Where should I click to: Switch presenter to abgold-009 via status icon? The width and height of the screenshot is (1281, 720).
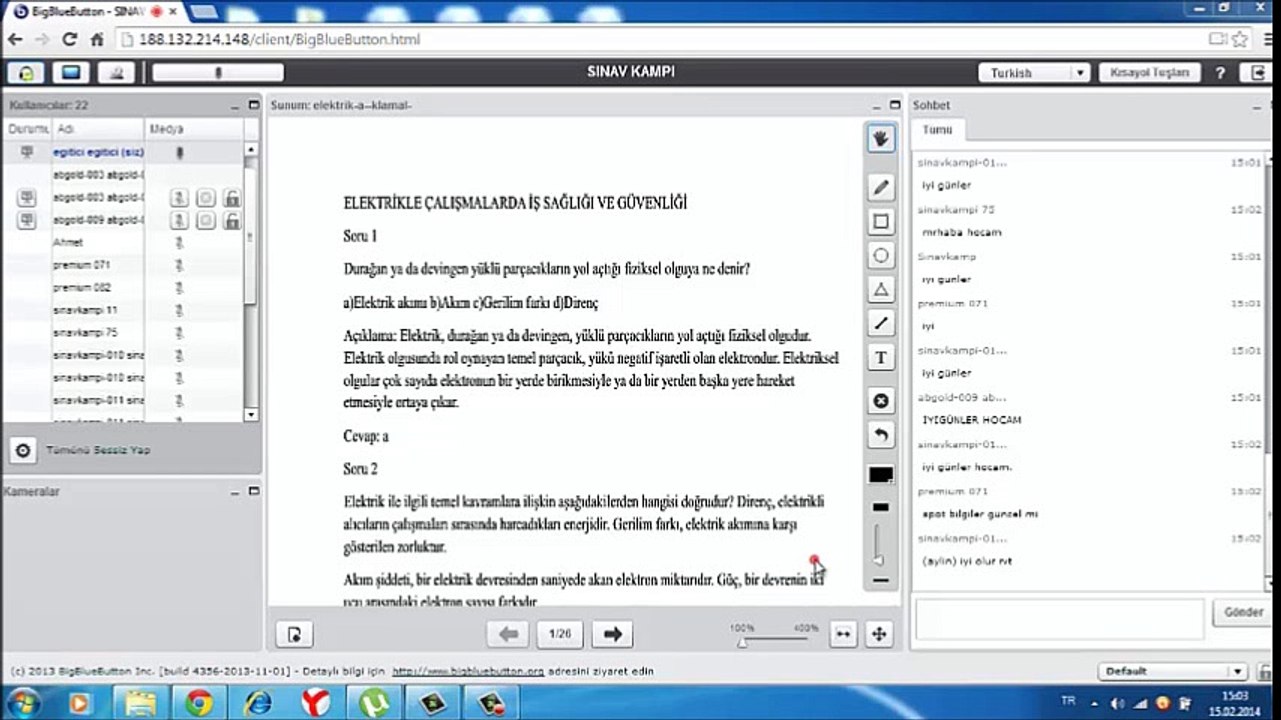26,220
